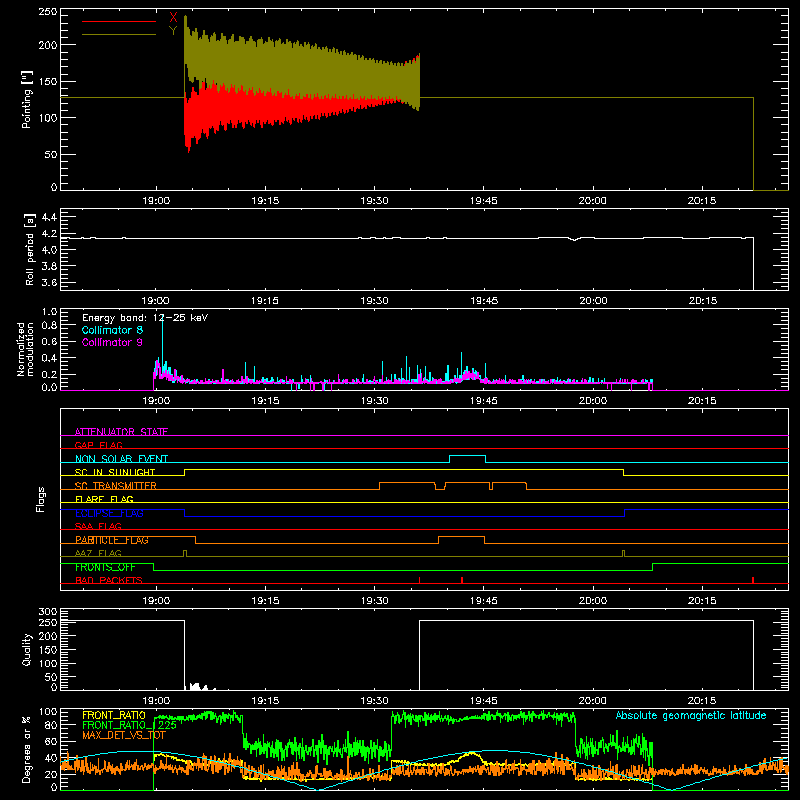Click the 'Degrees or %' axis title

(x=27, y=750)
